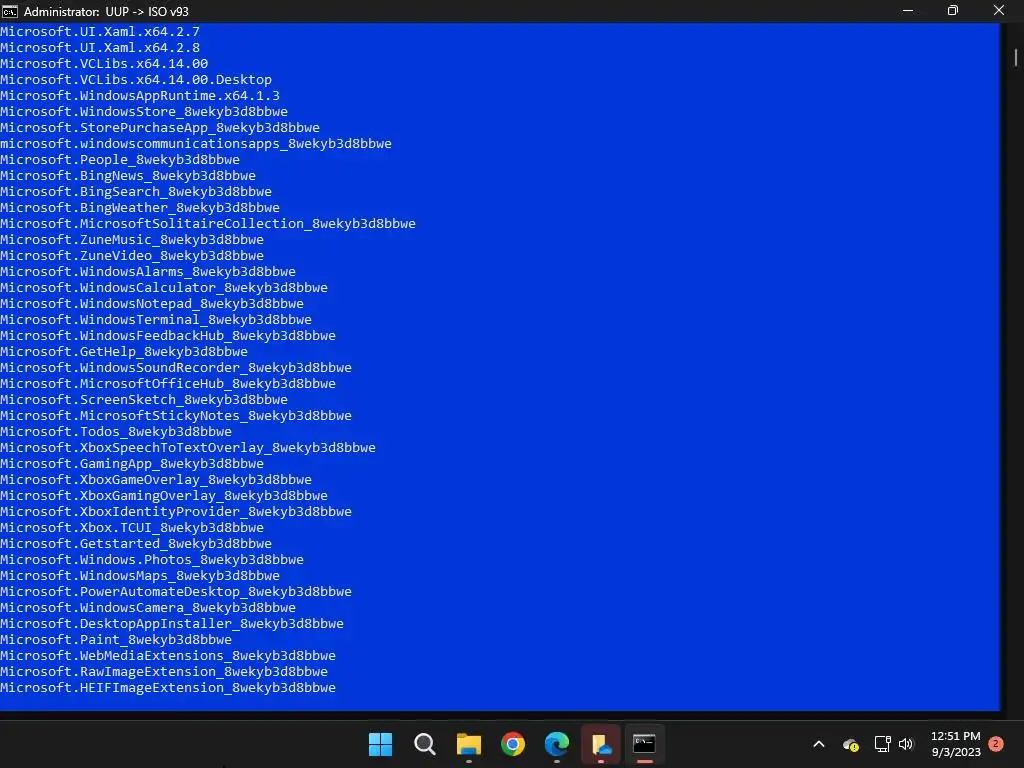Click line Microsoft.WindowsMaps_8wekyb3d8bbwe
This screenshot has width=1024, height=768.
[x=140, y=575]
